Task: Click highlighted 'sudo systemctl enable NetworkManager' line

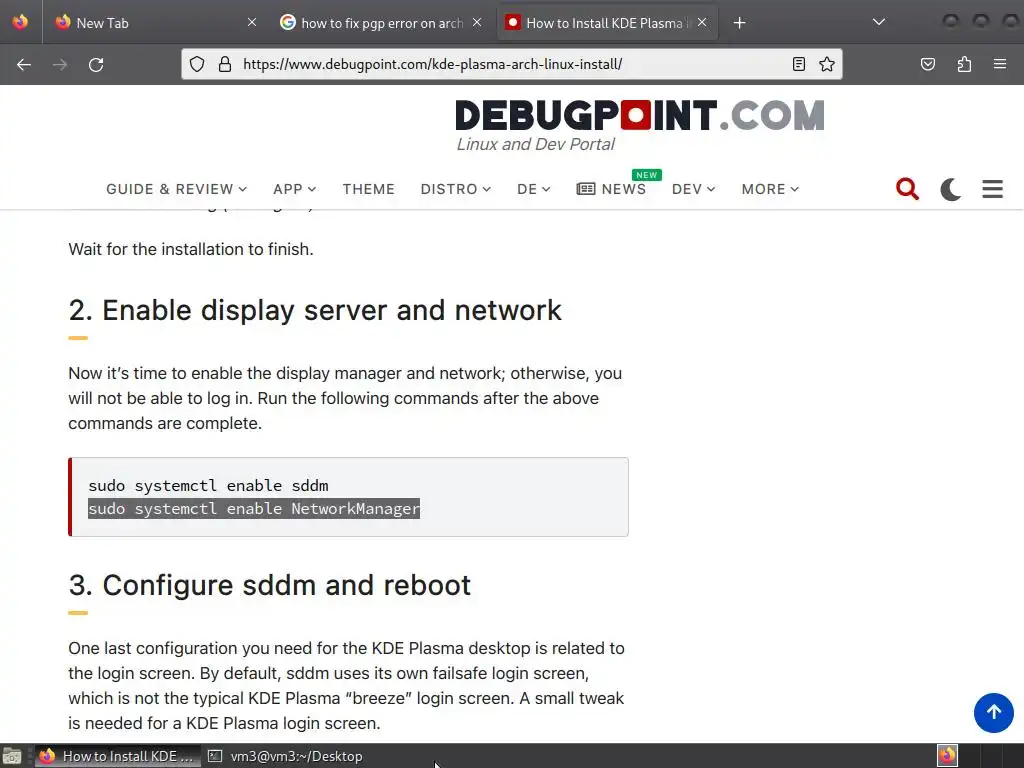Action: tap(254, 509)
